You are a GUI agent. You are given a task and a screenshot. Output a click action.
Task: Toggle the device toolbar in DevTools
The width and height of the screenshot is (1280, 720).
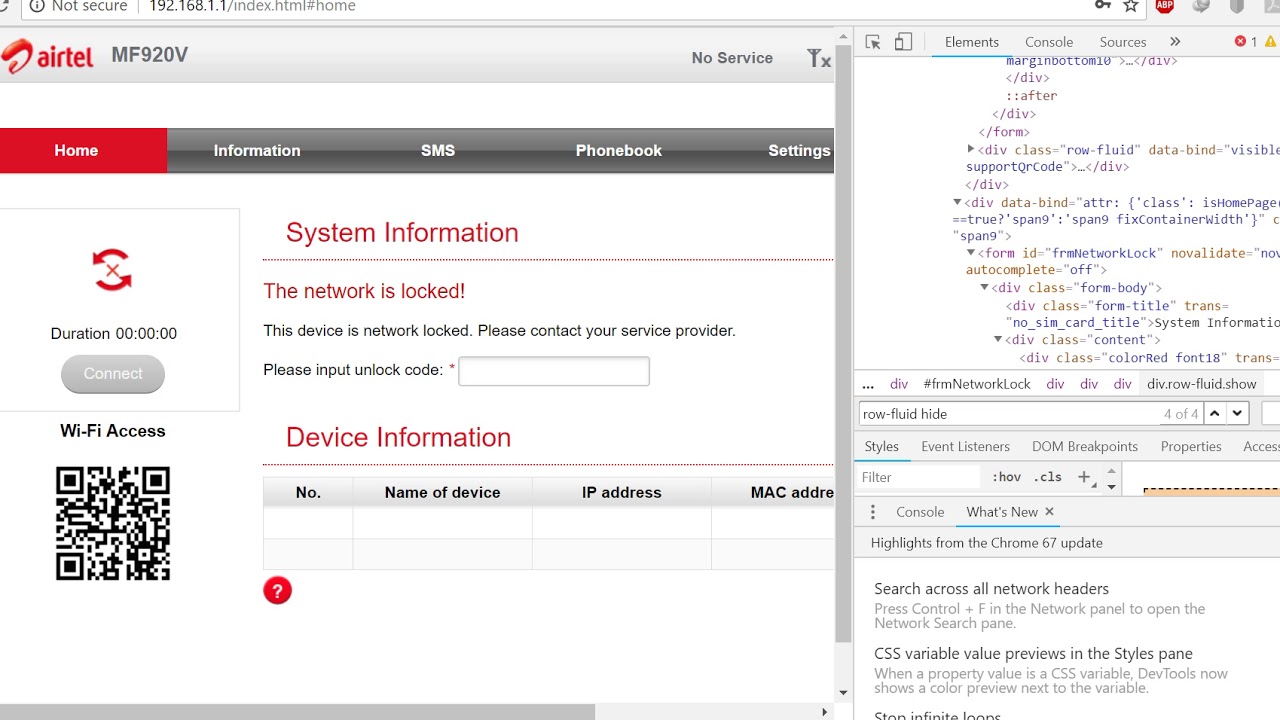pos(903,42)
